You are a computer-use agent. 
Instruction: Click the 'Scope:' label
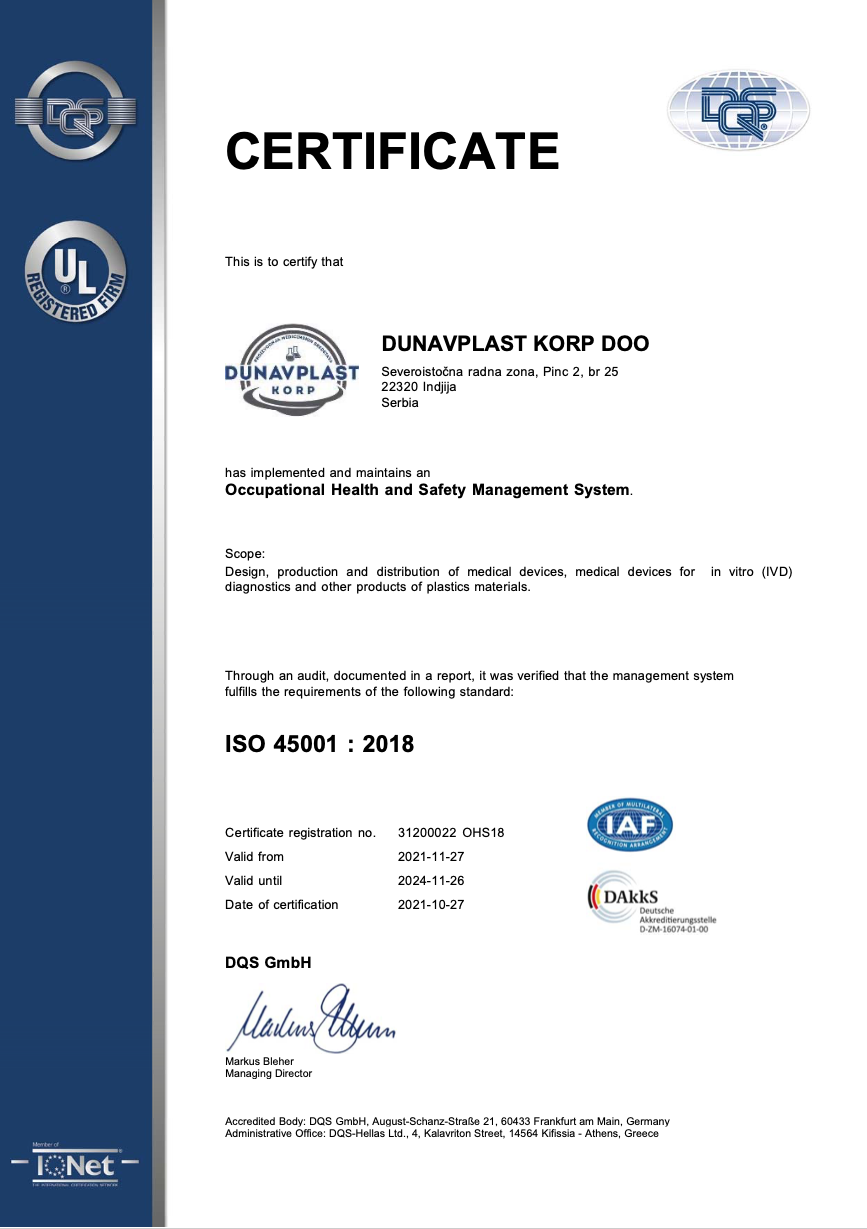tap(245, 554)
